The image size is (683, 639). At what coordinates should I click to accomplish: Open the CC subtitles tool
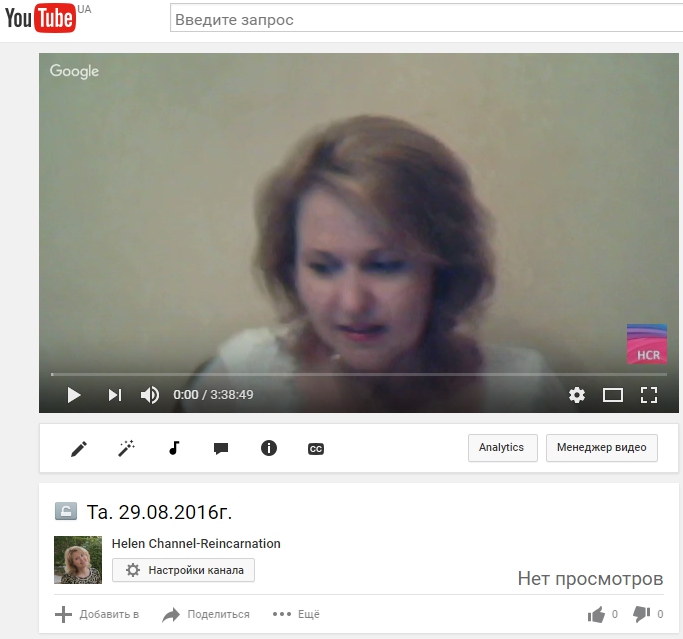pyautogui.click(x=315, y=449)
